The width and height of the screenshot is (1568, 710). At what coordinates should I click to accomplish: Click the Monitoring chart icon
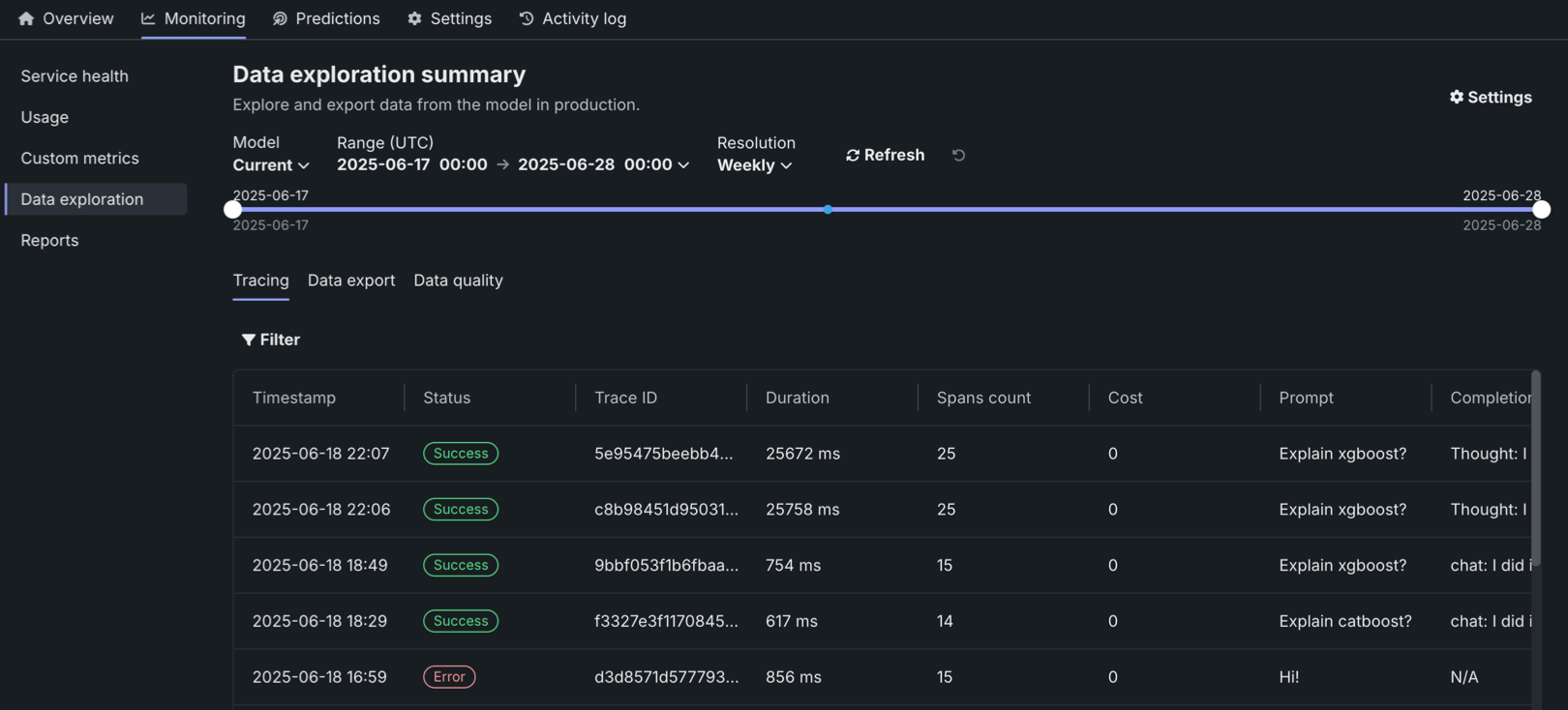148,18
